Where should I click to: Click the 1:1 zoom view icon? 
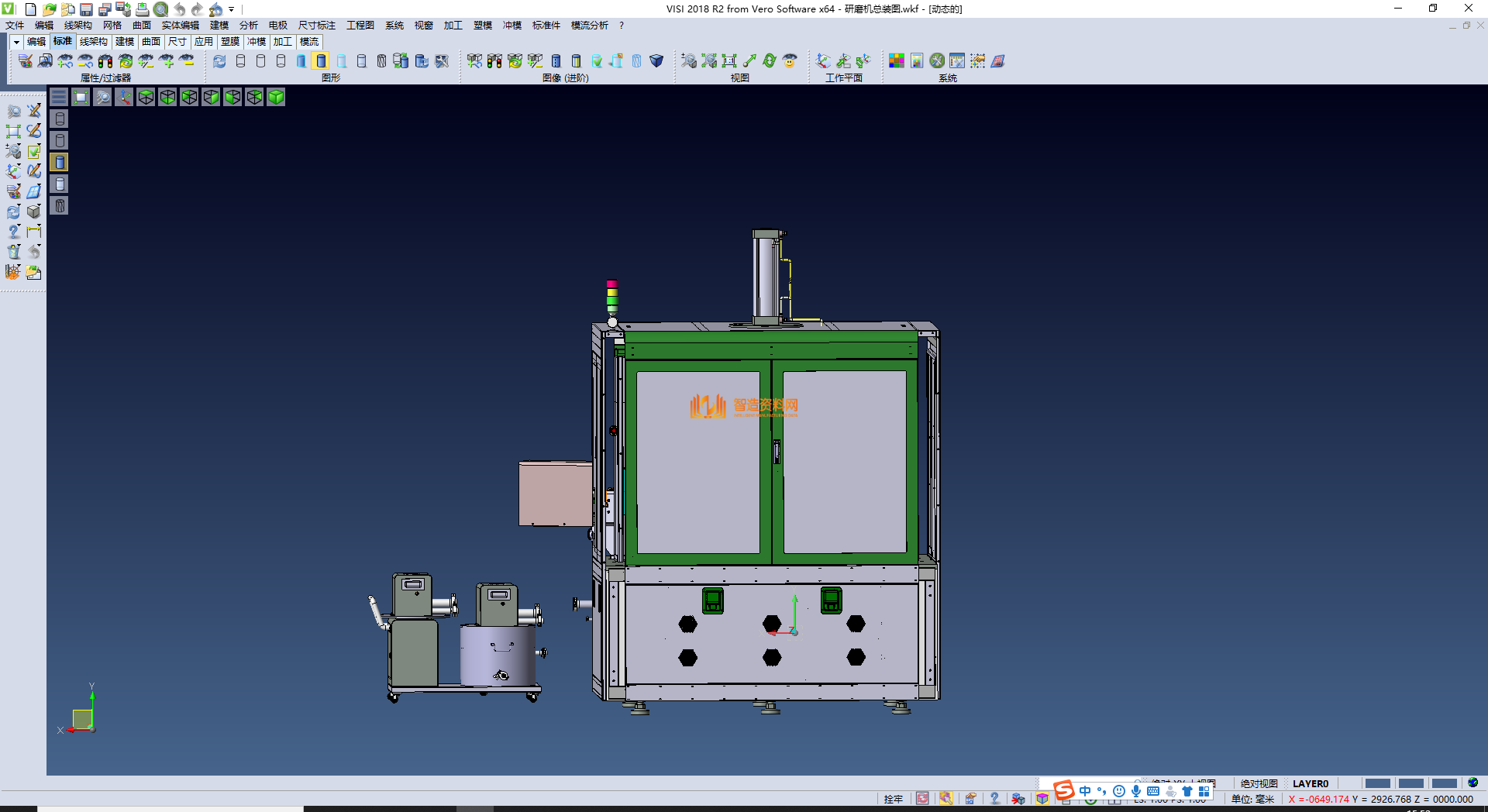(x=728, y=60)
